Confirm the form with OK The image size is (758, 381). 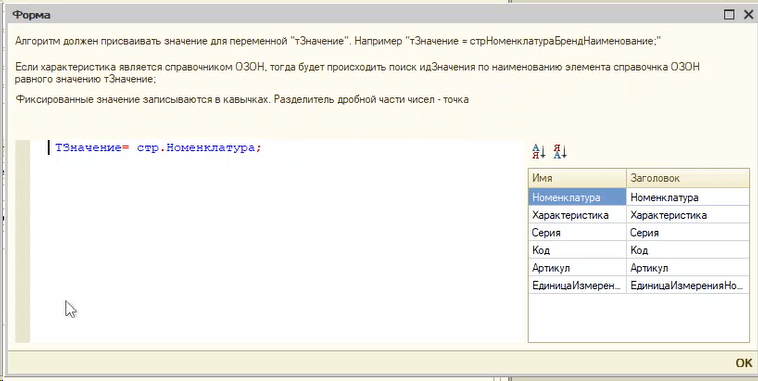tap(743, 363)
